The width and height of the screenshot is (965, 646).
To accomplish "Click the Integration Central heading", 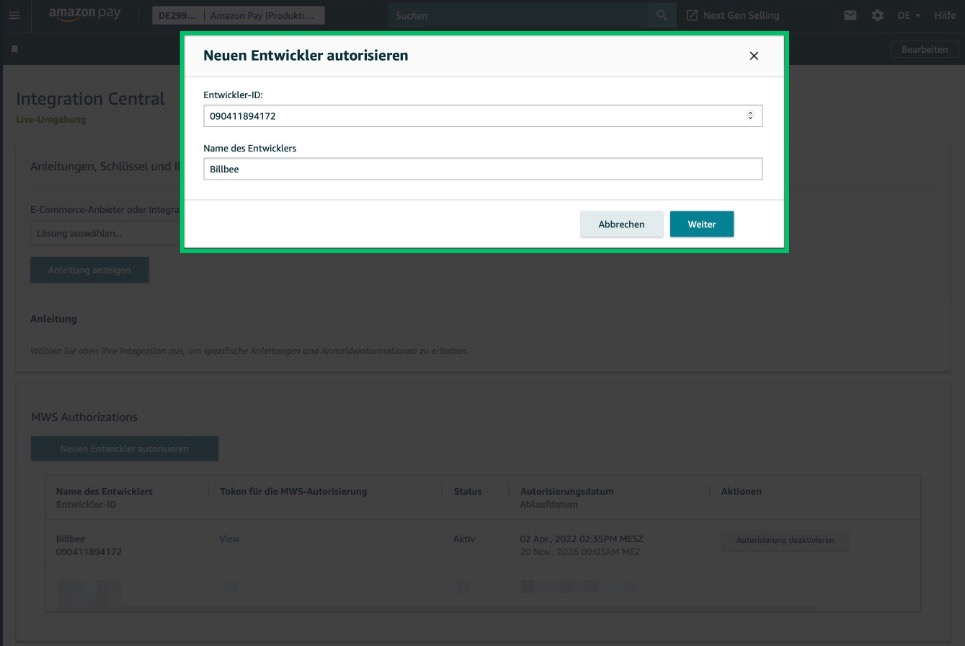I will click(x=90, y=98).
